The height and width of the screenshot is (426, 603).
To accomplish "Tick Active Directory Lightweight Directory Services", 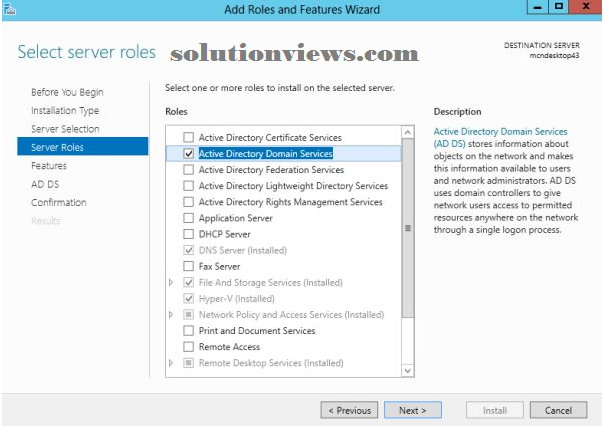I will [x=188, y=186].
